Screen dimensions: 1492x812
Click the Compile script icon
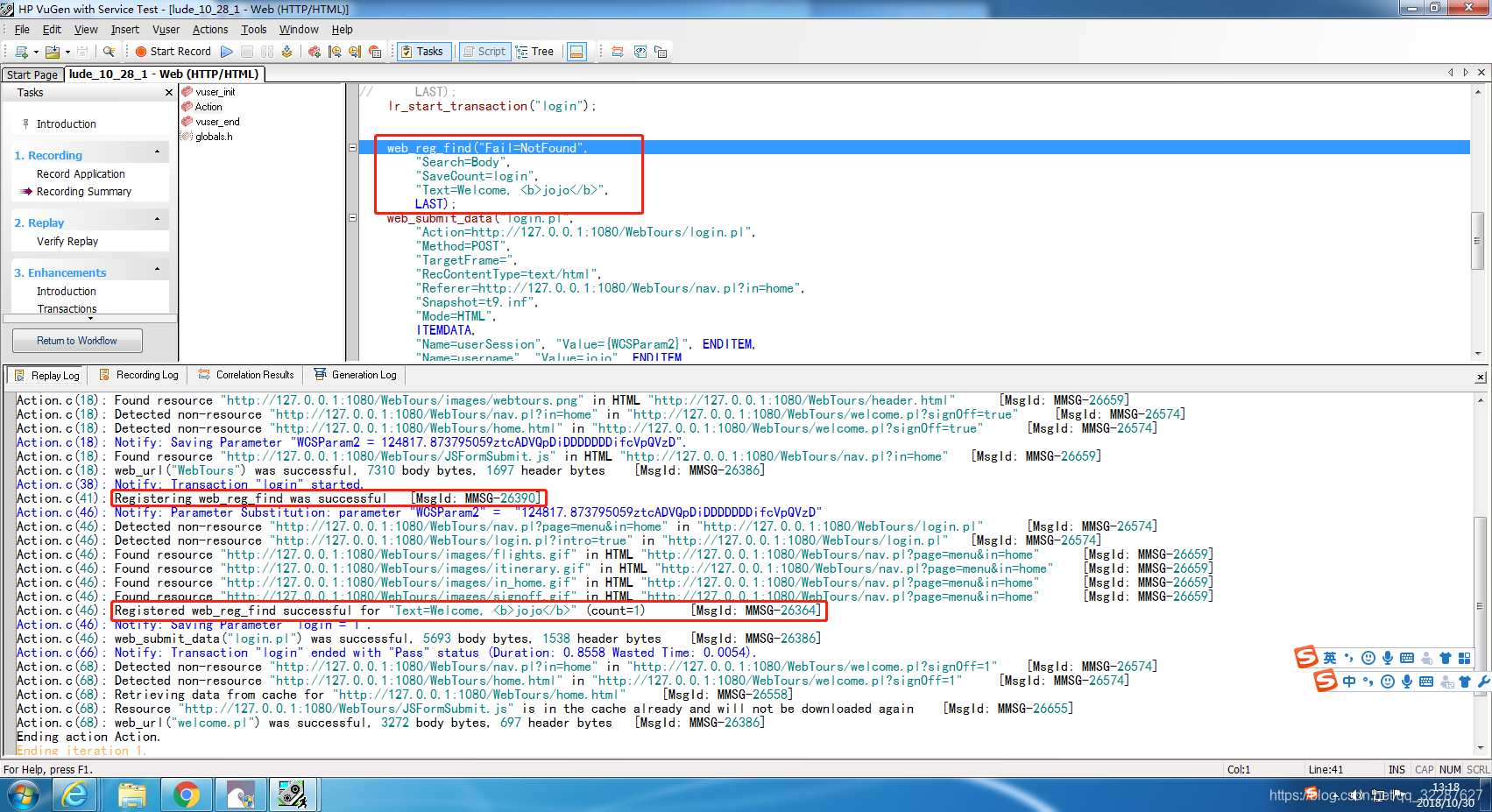coord(286,52)
